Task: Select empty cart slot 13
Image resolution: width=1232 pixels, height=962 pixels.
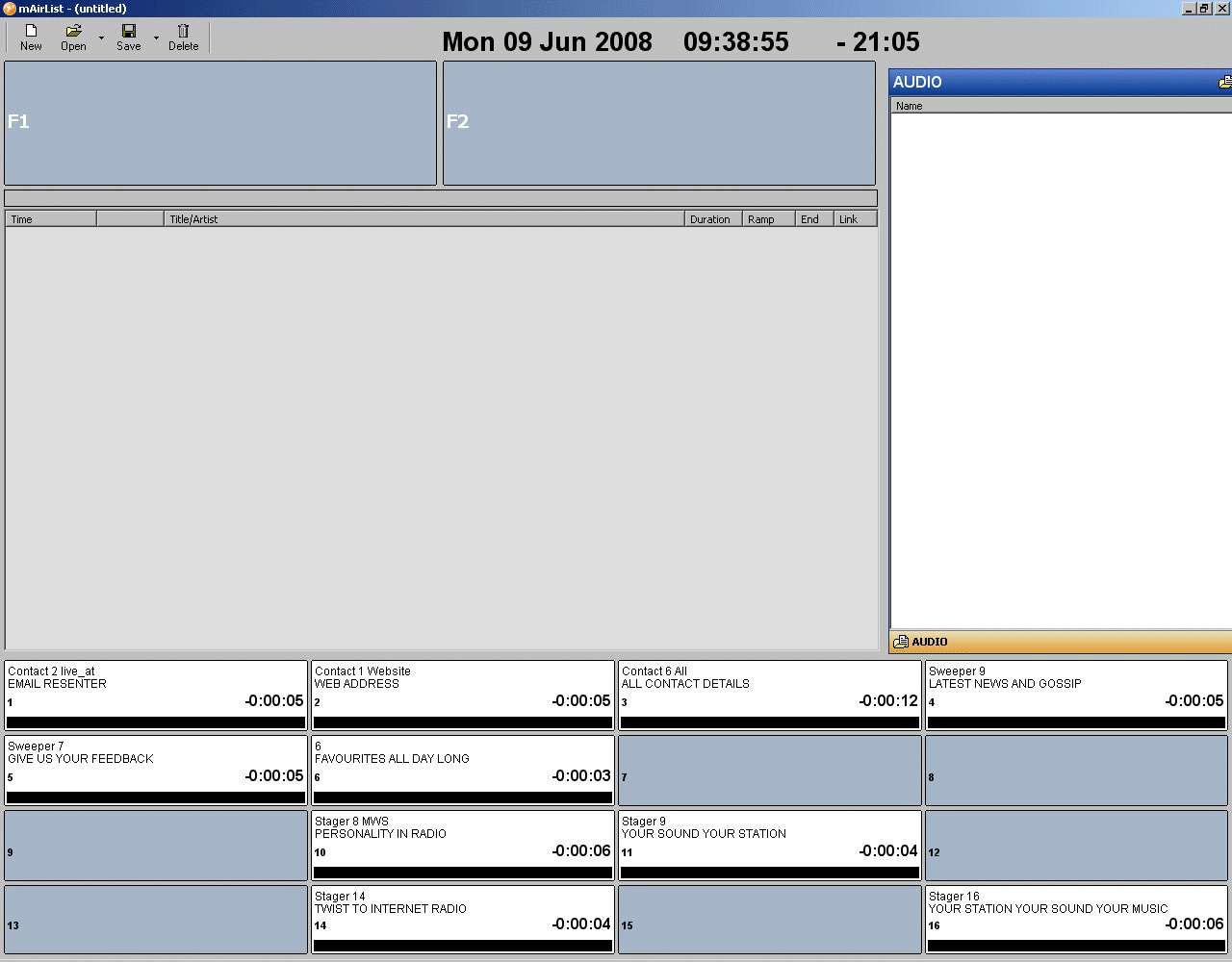Action: [x=156, y=920]
